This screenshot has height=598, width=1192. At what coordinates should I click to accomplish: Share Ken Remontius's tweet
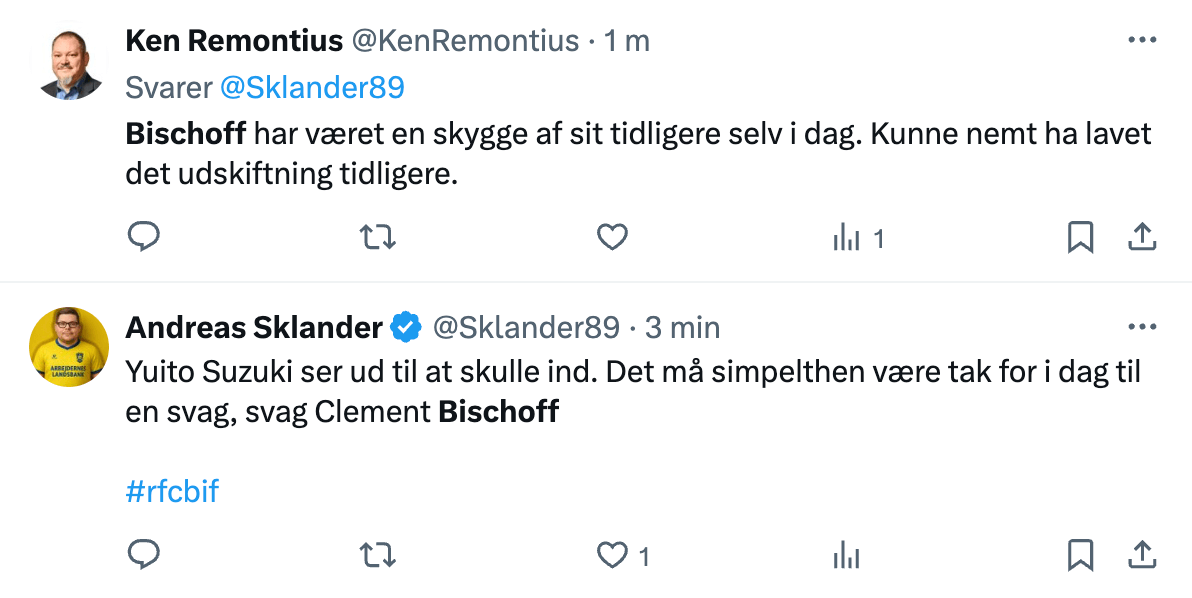pos(1142,237)
